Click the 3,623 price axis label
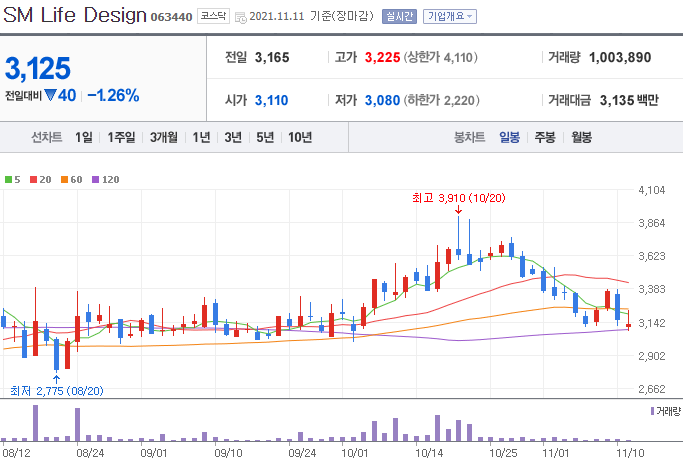 click(x=652, y=256)
